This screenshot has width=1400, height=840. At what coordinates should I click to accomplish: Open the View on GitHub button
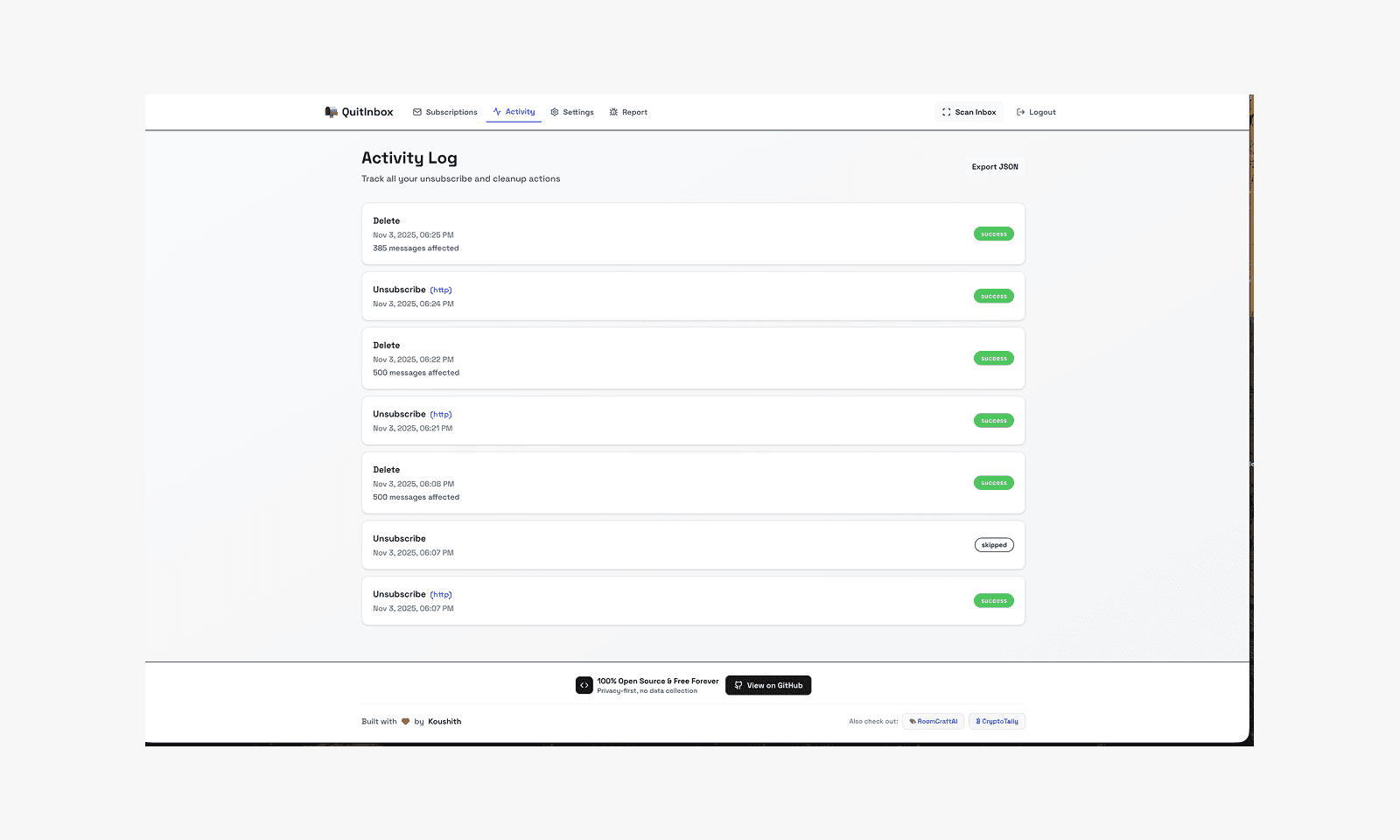[768, 685]
